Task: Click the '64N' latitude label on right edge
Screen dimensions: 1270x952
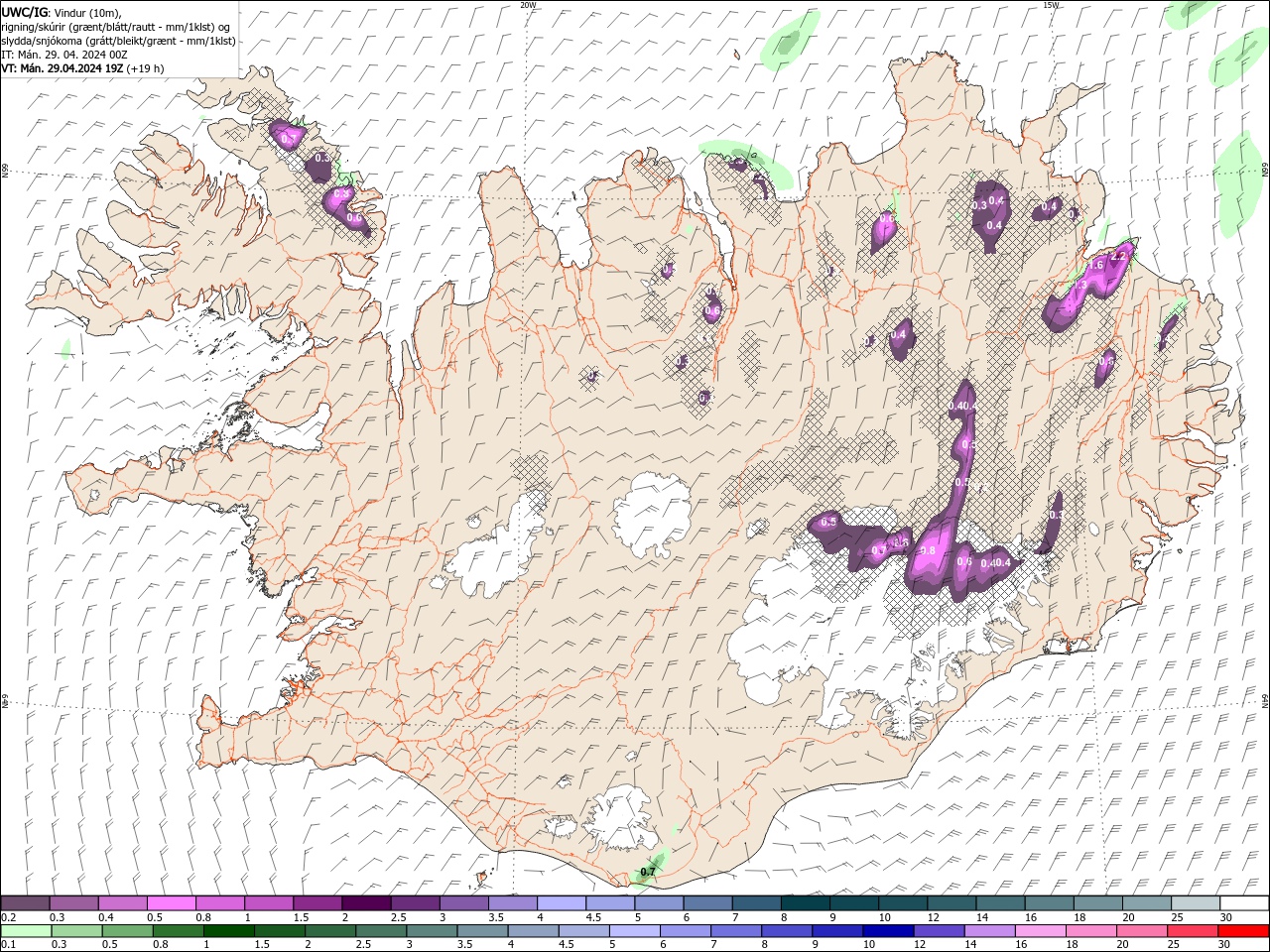Action: (x=1265, y=700)
